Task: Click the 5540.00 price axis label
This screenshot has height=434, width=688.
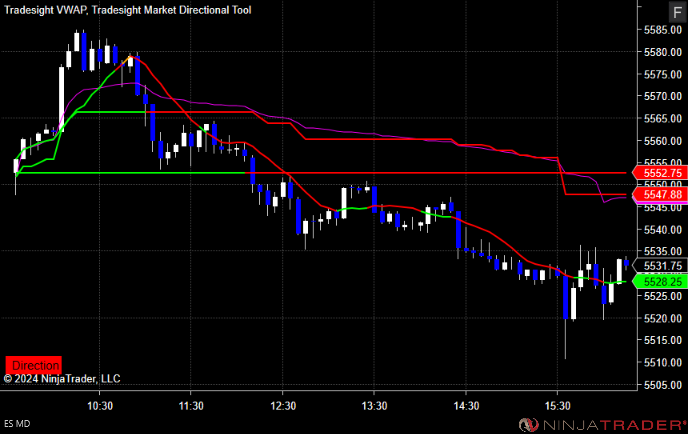Action: [x=663, y=230]
